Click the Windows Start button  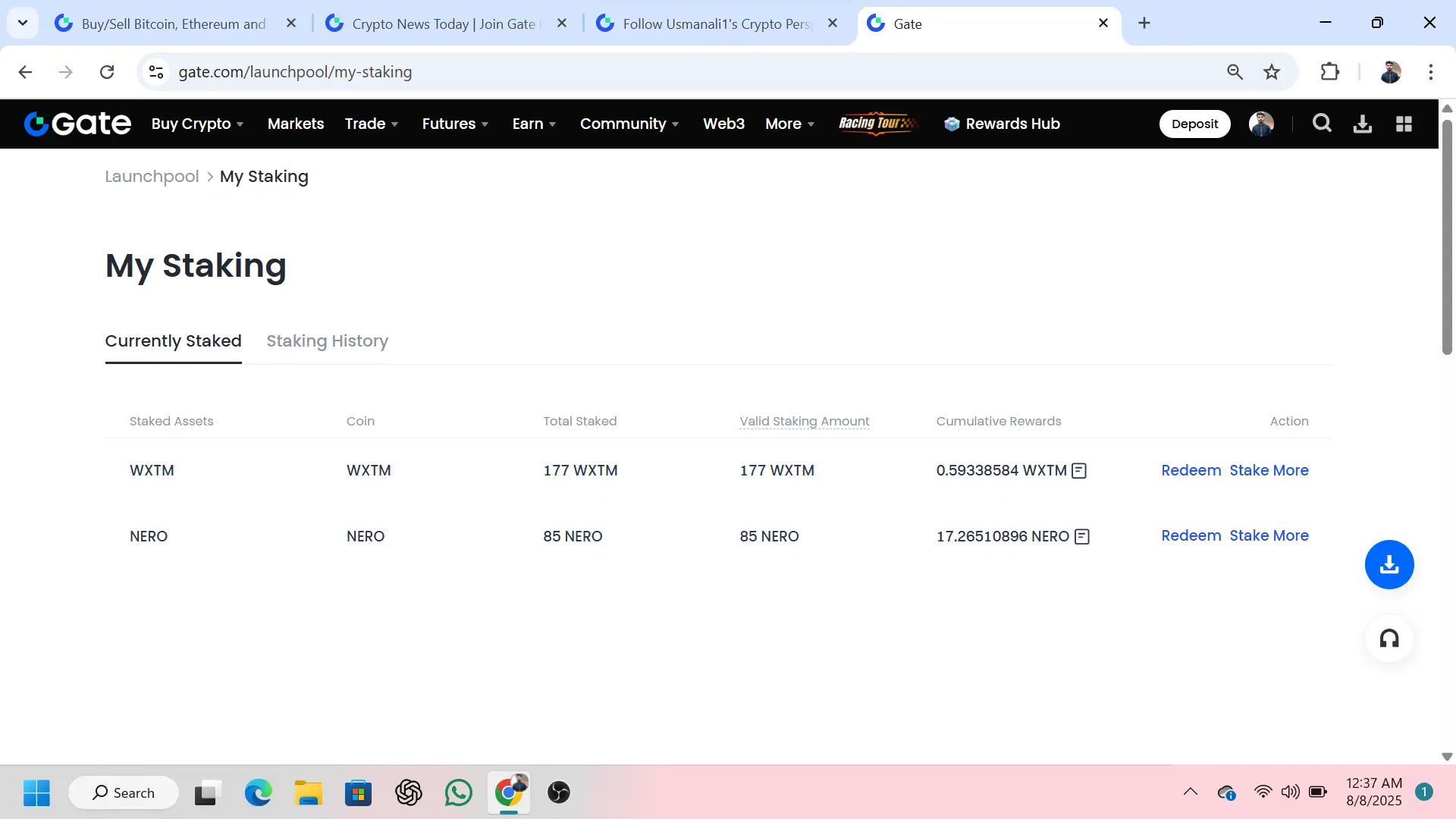pos(36,792)
